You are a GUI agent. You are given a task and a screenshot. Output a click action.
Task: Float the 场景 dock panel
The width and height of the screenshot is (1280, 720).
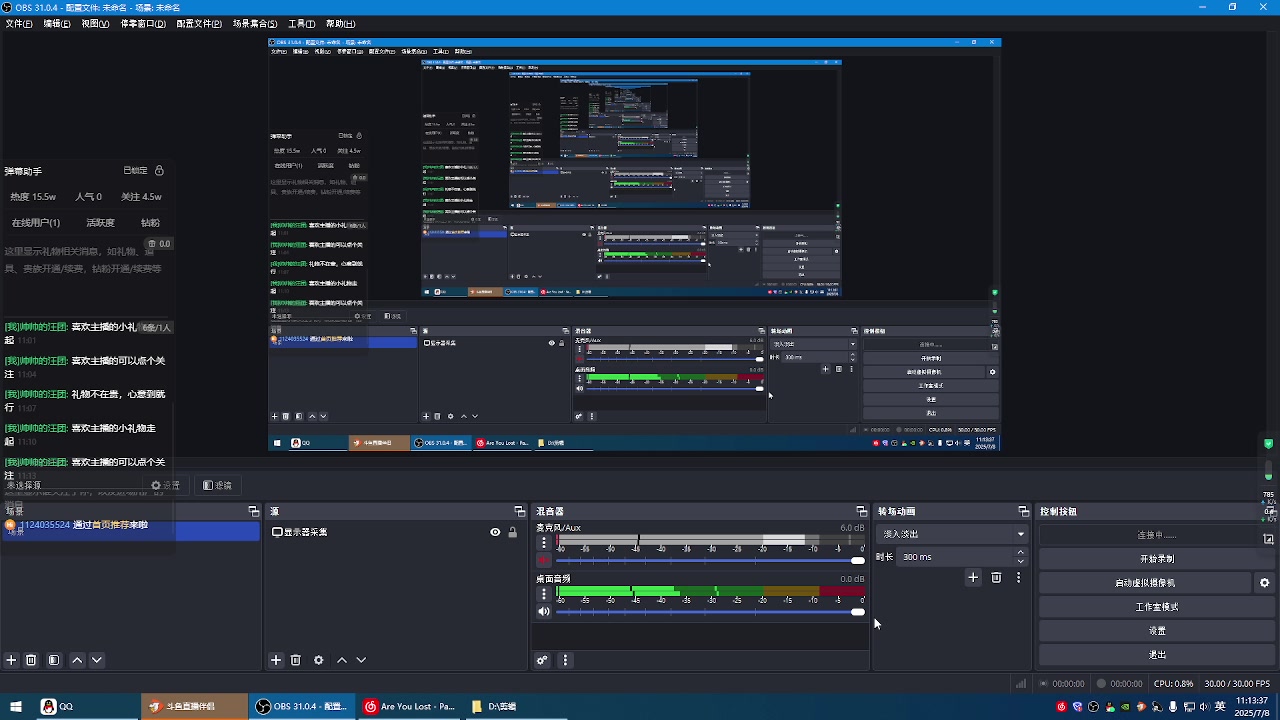(x=254, y=511)
